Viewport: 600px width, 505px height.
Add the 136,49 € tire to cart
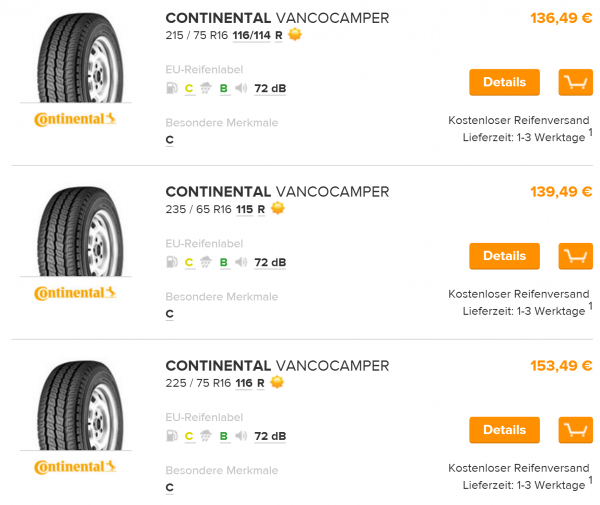[575, 82]
